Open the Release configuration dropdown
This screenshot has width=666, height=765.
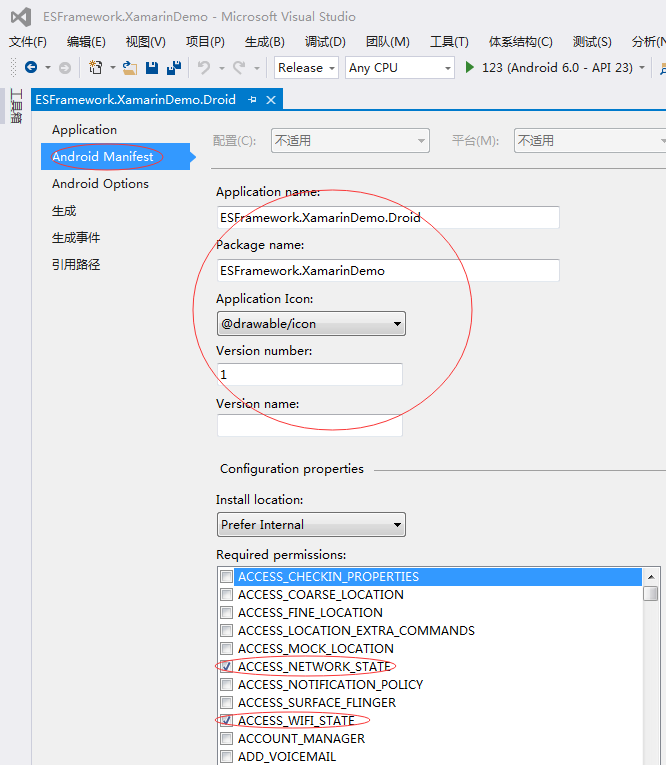coord(306,68)
